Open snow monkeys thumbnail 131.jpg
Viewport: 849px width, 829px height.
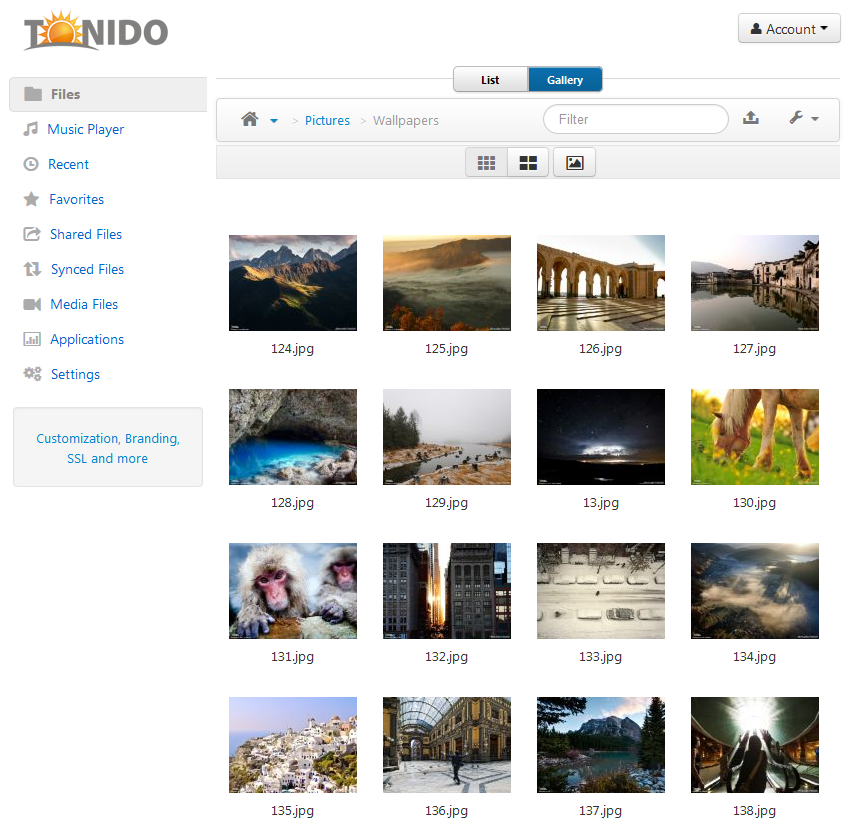293,591
